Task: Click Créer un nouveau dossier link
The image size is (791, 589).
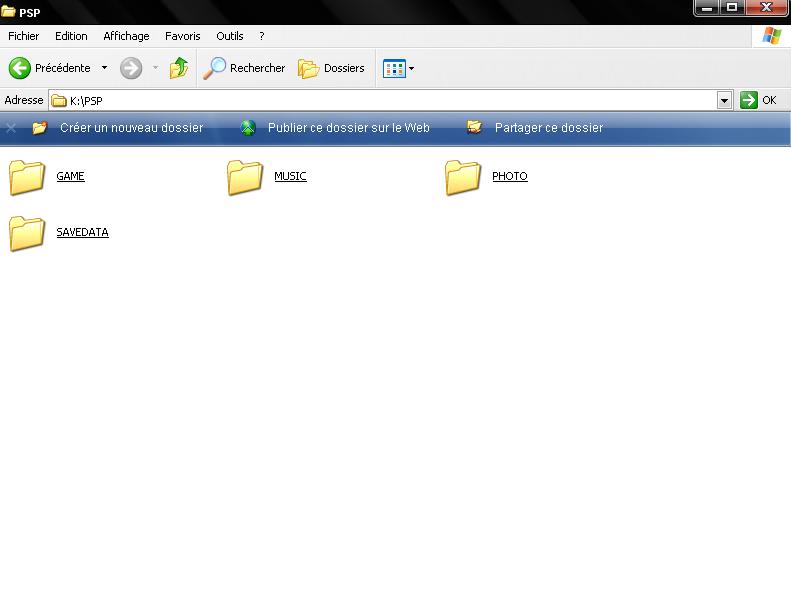Action: [x=131, y=128]
